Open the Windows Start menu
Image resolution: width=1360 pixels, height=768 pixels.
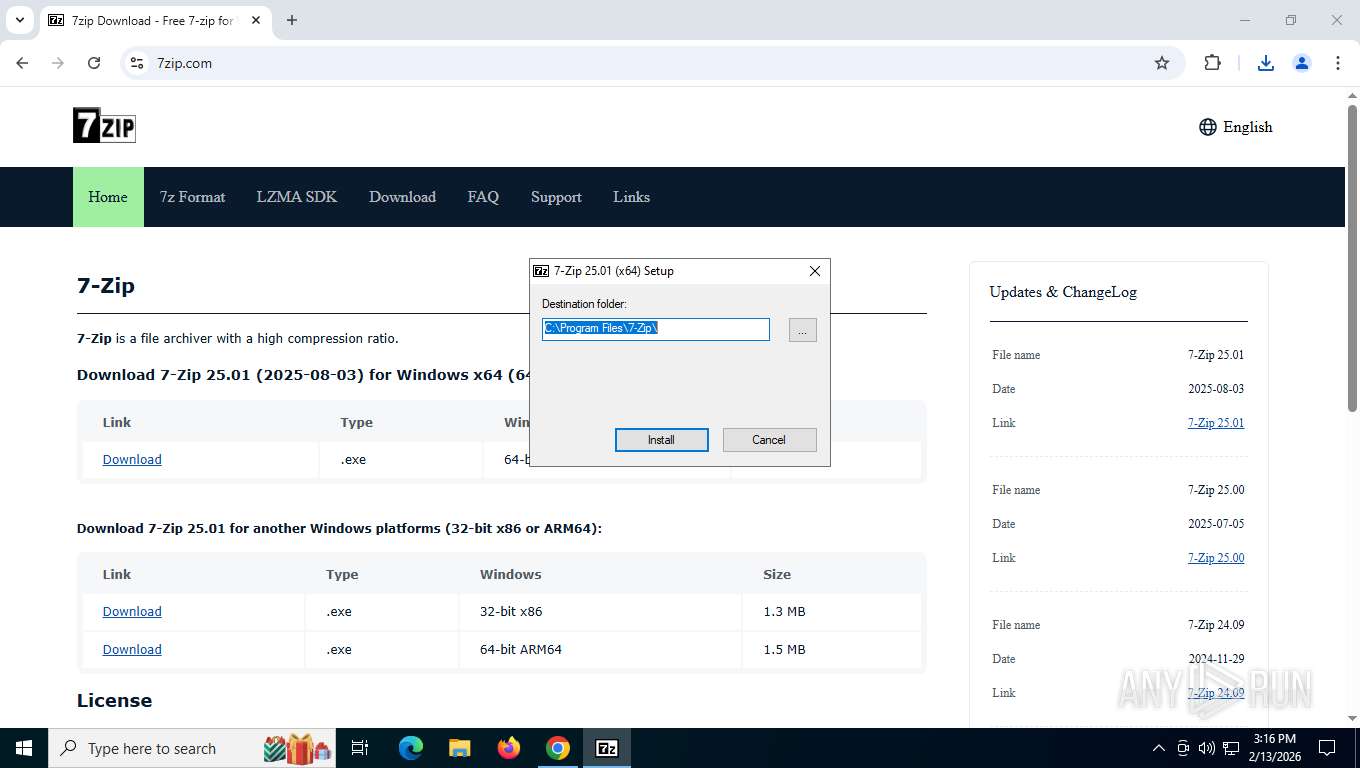[x=24, y=748]
